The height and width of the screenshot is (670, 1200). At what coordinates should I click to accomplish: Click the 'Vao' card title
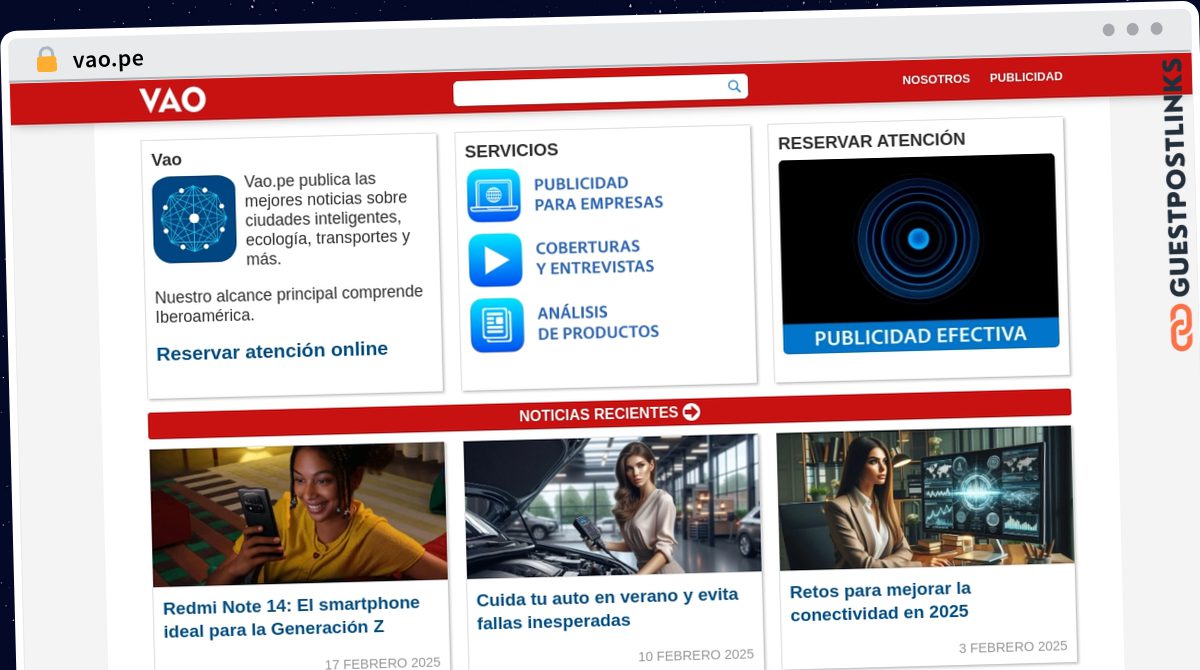(x=166, y=160)
